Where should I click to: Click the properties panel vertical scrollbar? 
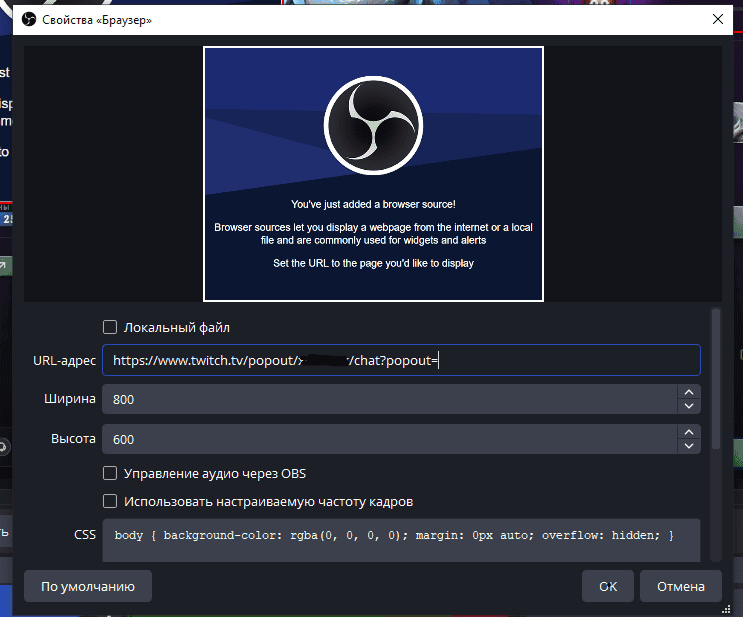point(714,380)
